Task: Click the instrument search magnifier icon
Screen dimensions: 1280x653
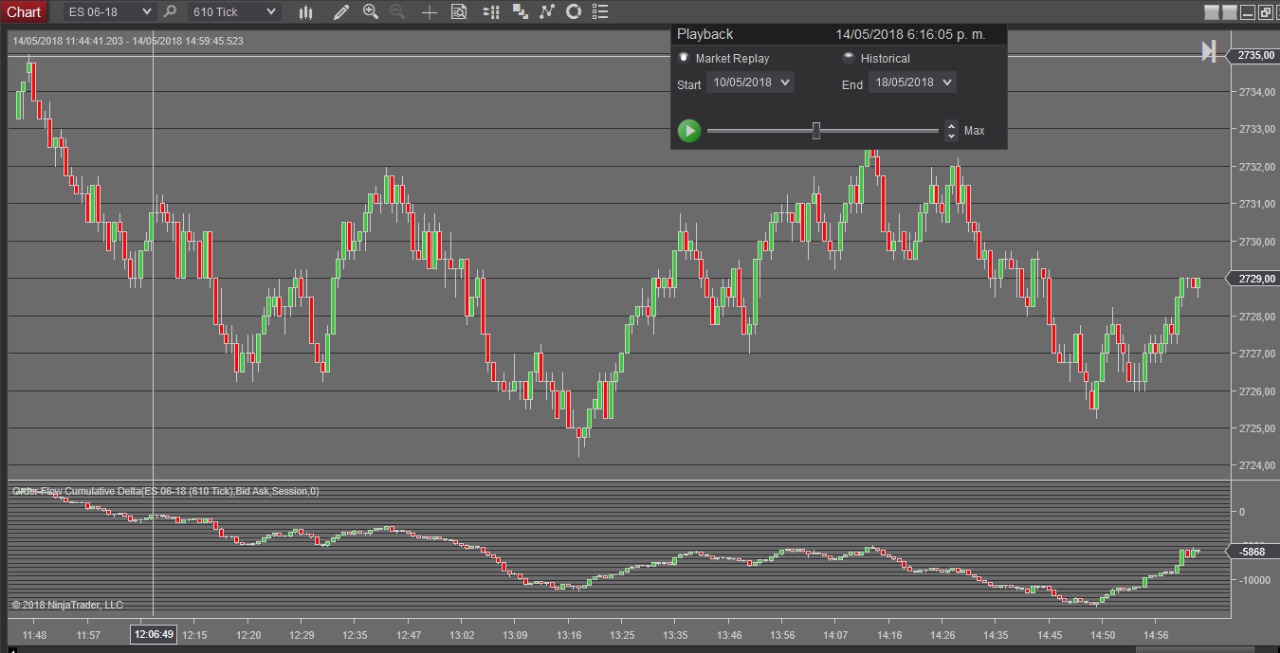Action: (170, 12)
